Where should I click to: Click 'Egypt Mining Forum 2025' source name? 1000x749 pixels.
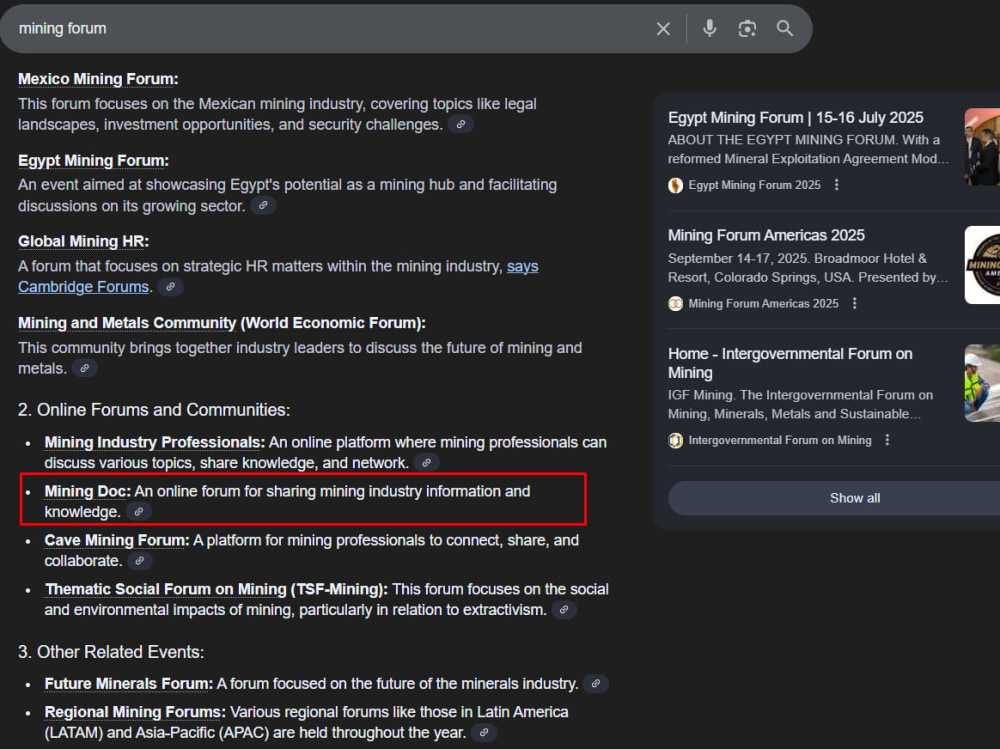pyautogui.click(x=754, y=185)
